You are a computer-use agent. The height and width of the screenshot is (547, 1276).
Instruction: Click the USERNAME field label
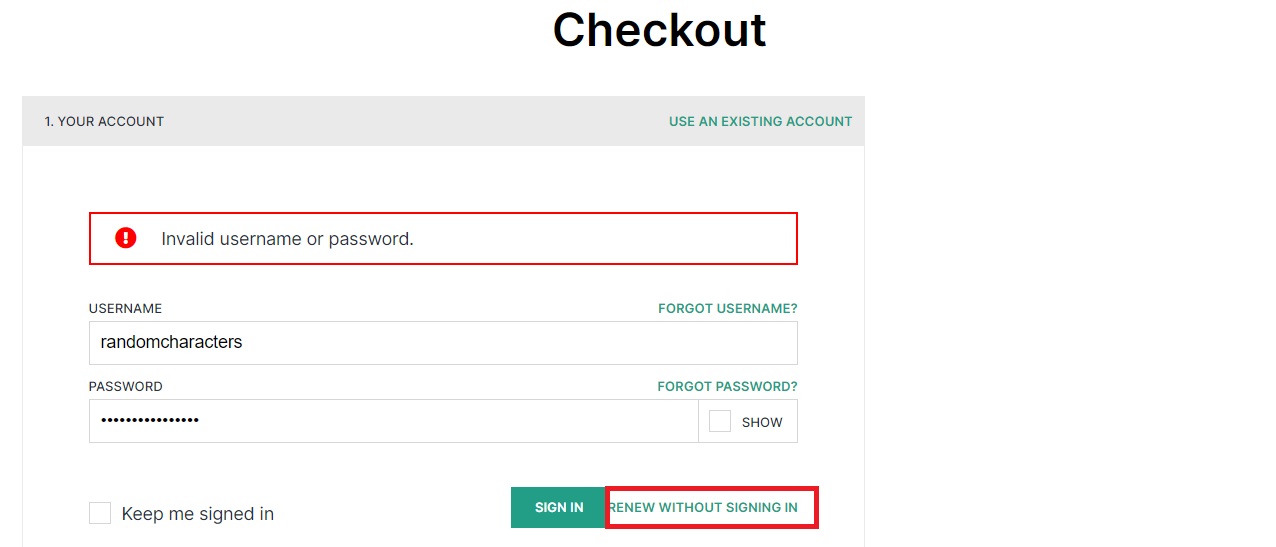coord(125,308)
